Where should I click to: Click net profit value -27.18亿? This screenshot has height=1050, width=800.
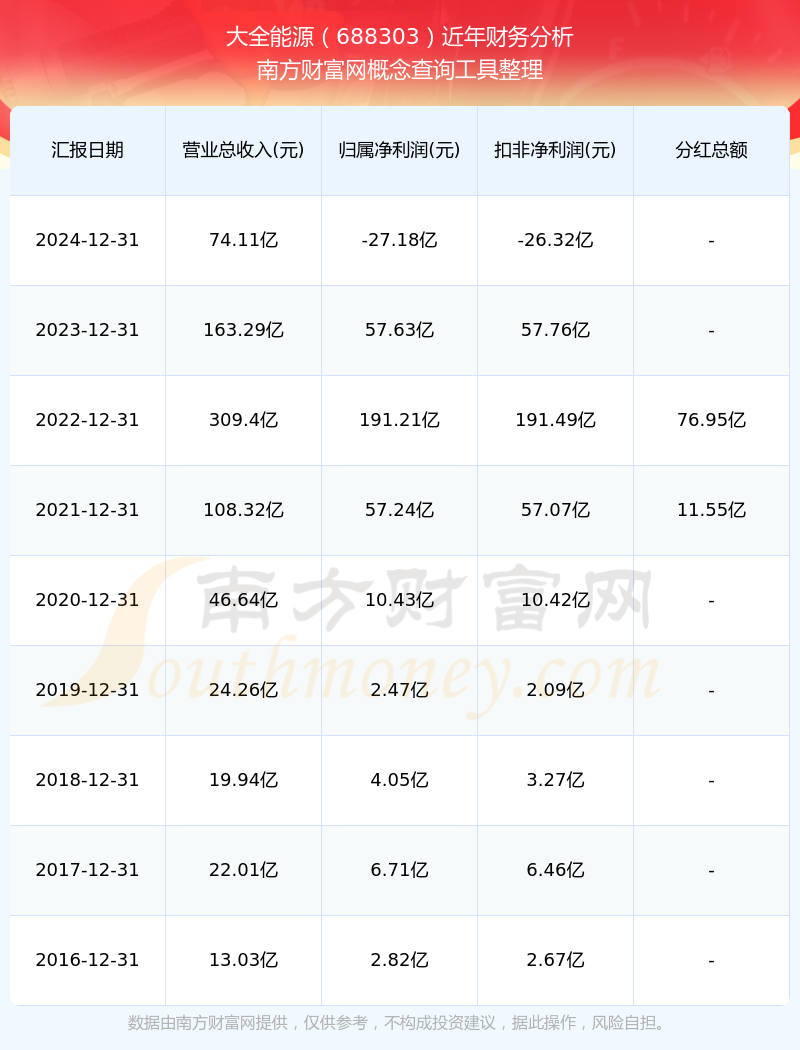400,240
